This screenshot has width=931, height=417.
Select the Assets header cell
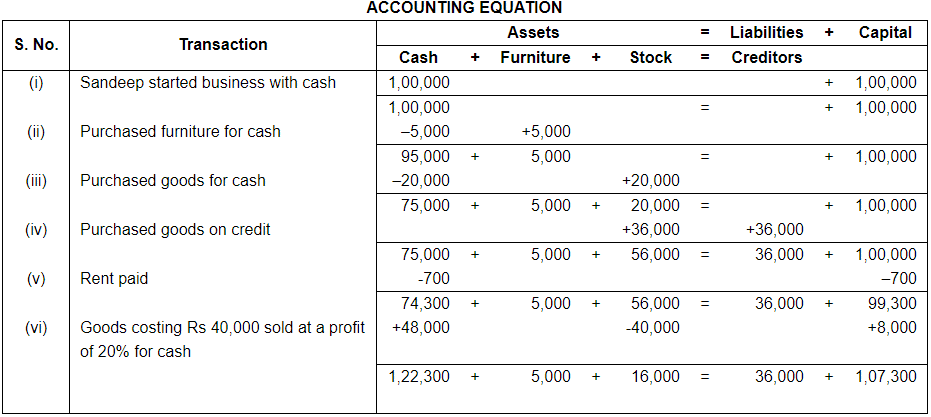coord(532,33)
